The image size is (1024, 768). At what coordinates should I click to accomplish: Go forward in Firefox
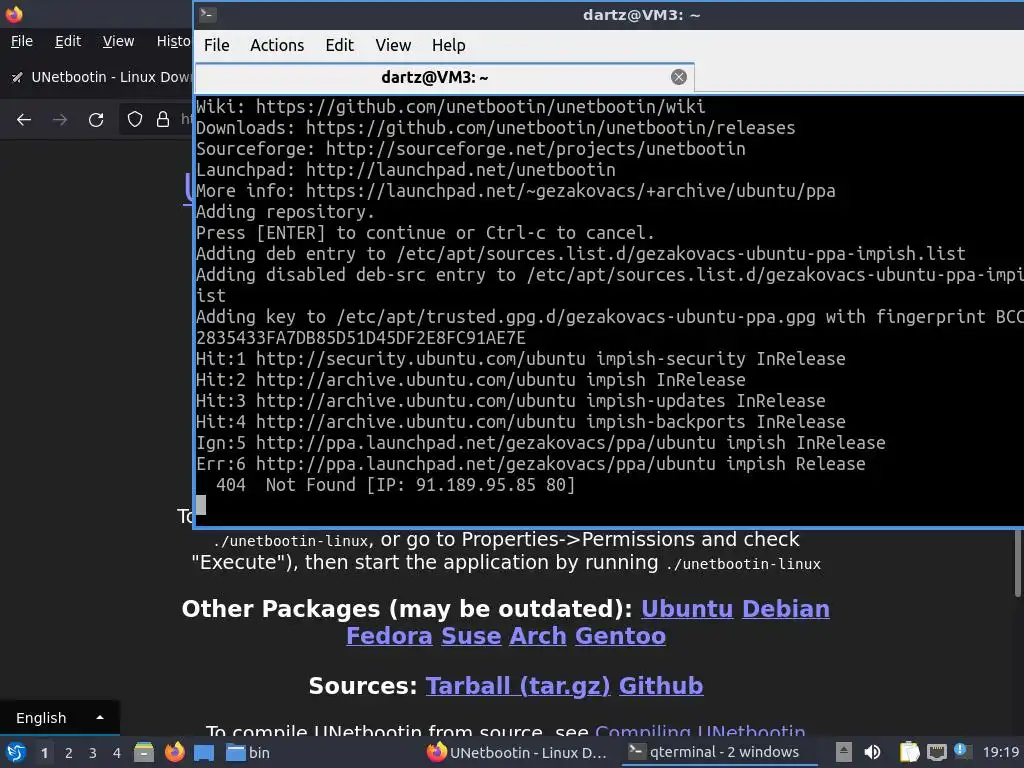[x=60, y=120]
